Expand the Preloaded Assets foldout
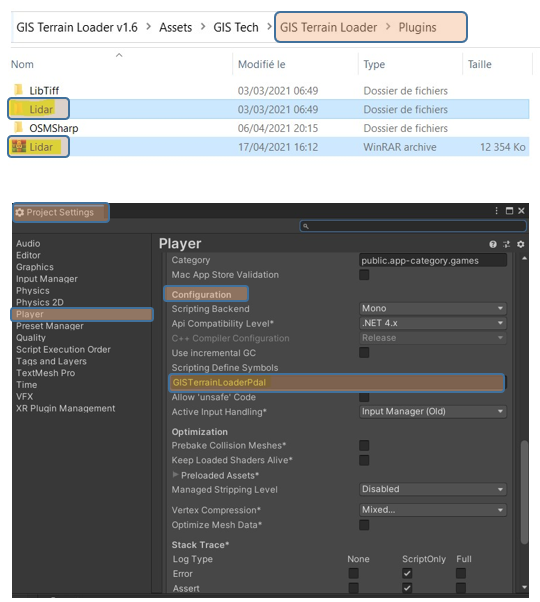The height and width of the screenshot is (602, 540). point(175,475)
